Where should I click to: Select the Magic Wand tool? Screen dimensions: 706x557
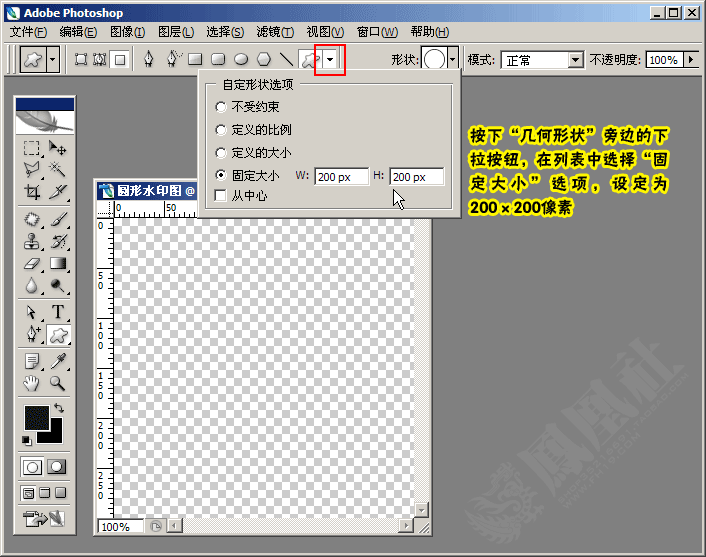[58, 170]
